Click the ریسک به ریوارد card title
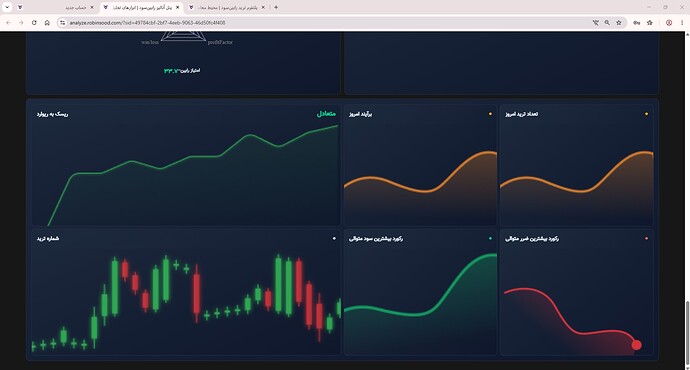Image resolution: width=690 pixels, height=370 pixels. coord(52,114)
